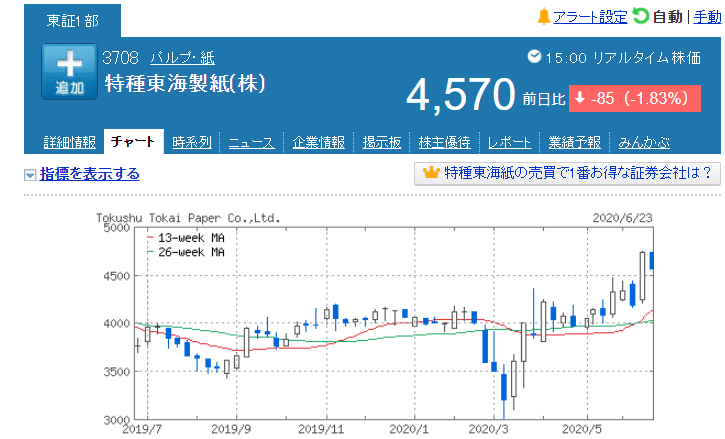The width and height of the screenshot is (725, 439).
Task: Click the crown icon on the broker banner
Action: pyautogui.click(x=431, y=173)
